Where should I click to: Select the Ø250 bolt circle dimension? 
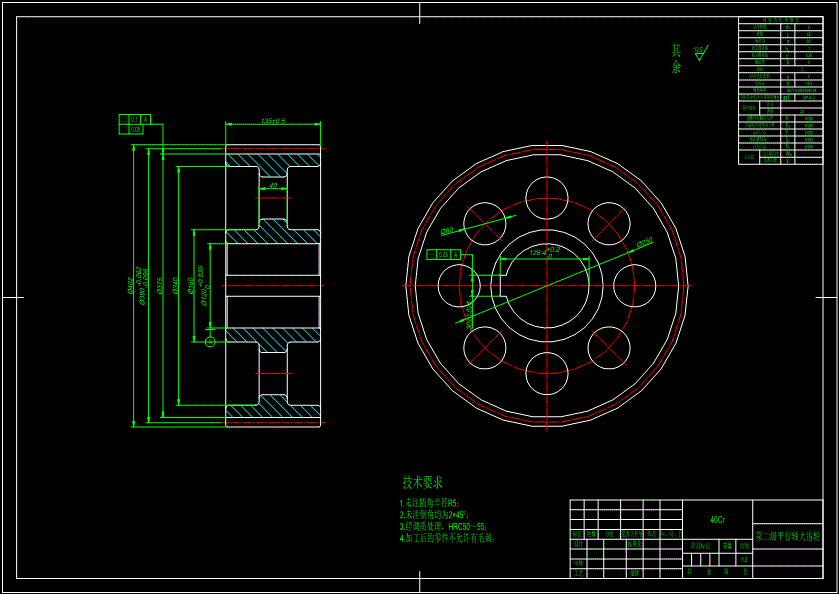[x=645, y=242]
